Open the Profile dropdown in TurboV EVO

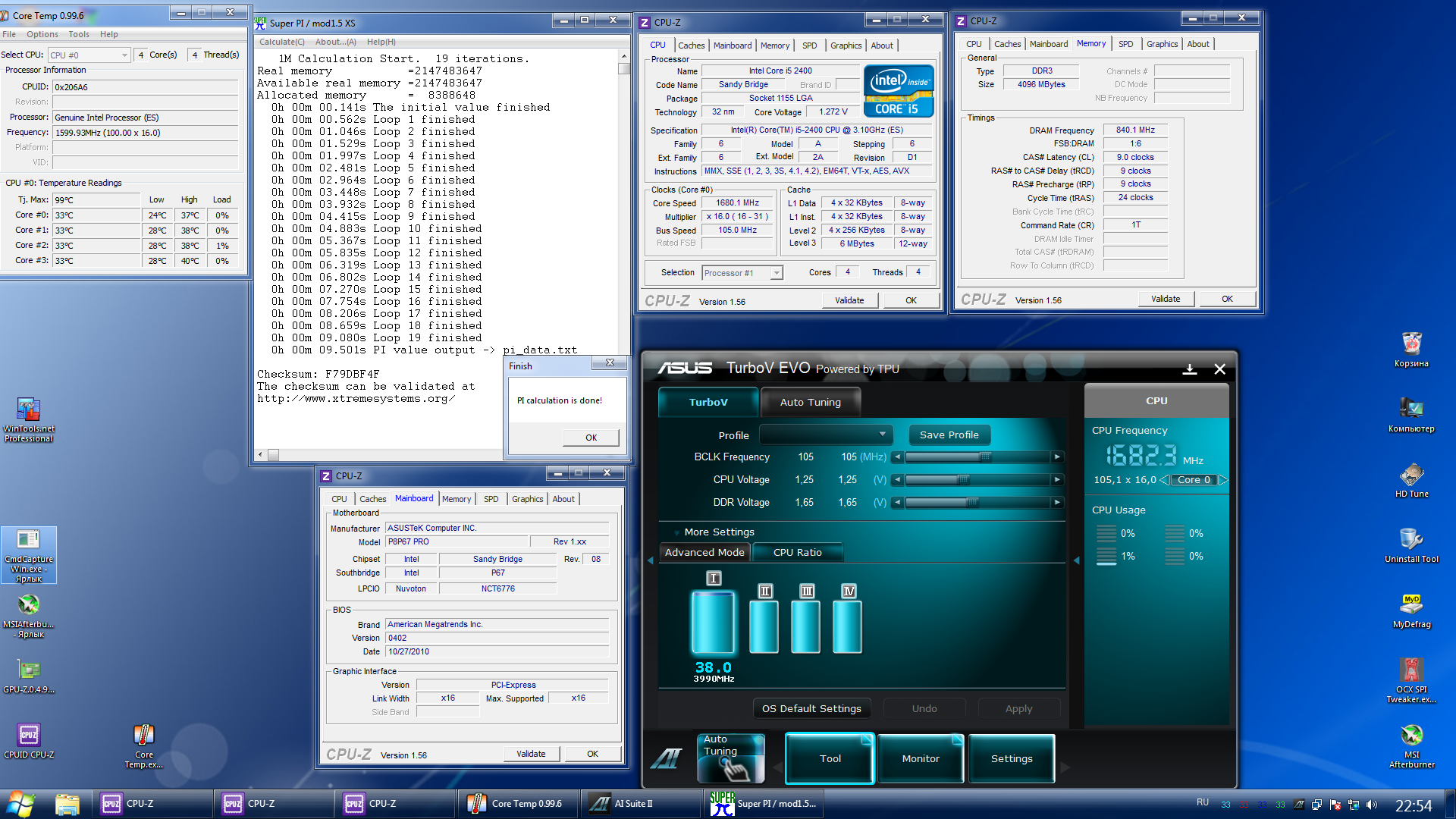tap(826, 435)
